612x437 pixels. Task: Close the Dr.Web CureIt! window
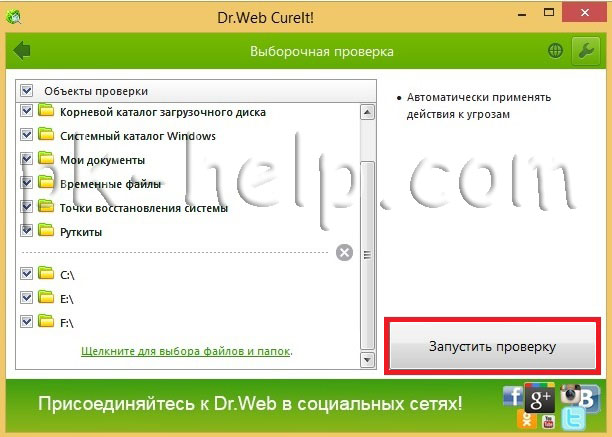(585, 13)
